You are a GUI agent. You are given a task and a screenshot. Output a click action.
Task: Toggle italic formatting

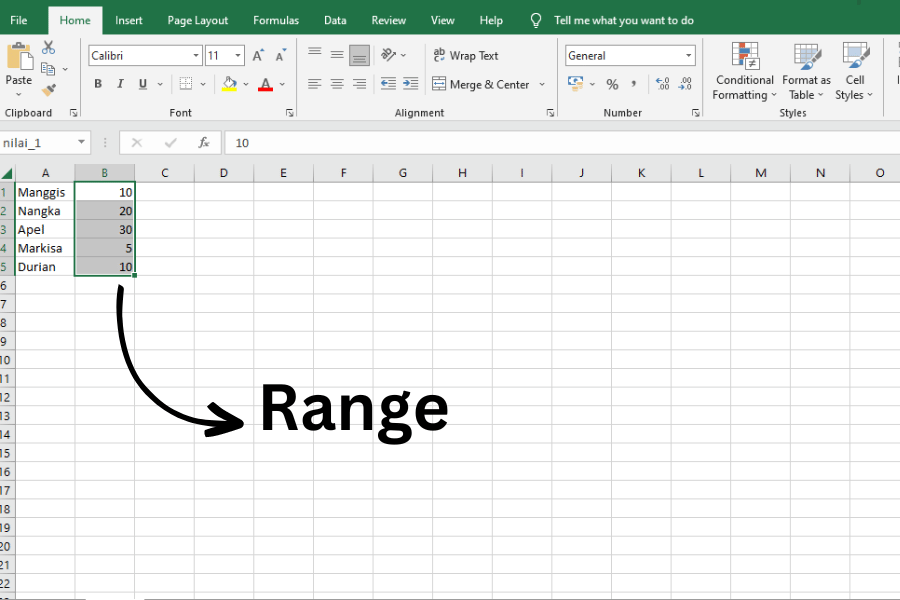(x=120, y=84)
